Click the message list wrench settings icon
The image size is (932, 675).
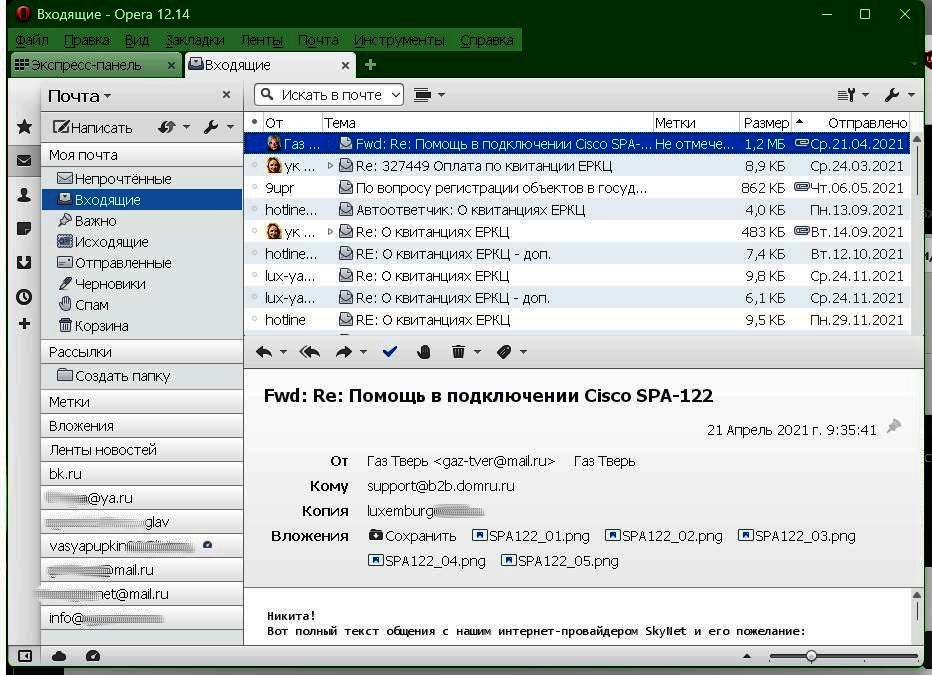[x=892, y=94]
